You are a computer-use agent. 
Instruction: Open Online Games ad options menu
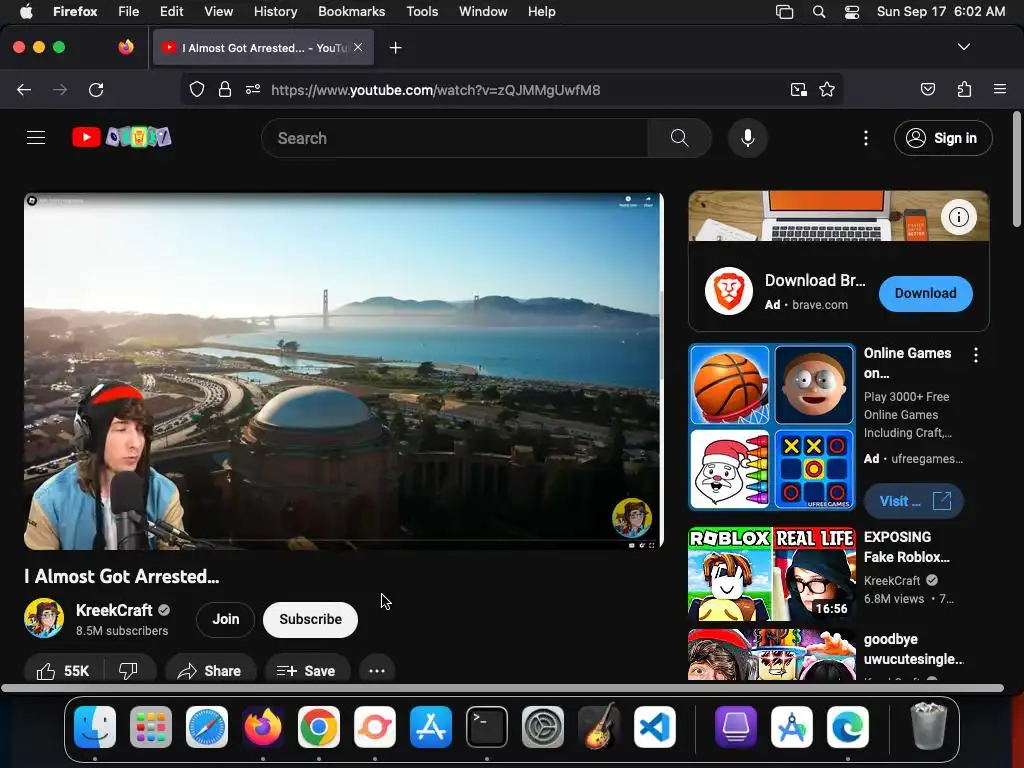(x=976, y=355)
